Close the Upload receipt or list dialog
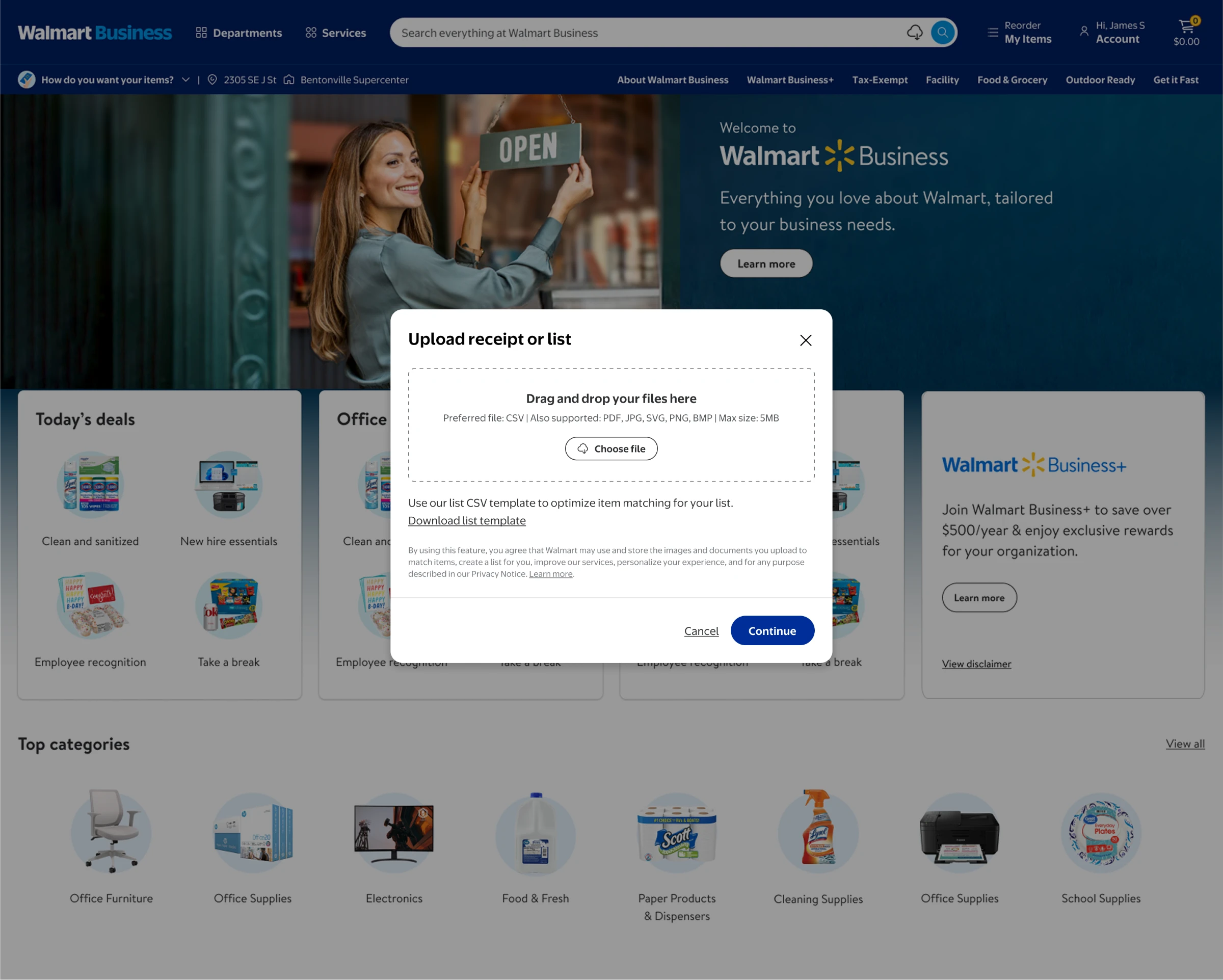1223x980 pixels. coord(806,340)
